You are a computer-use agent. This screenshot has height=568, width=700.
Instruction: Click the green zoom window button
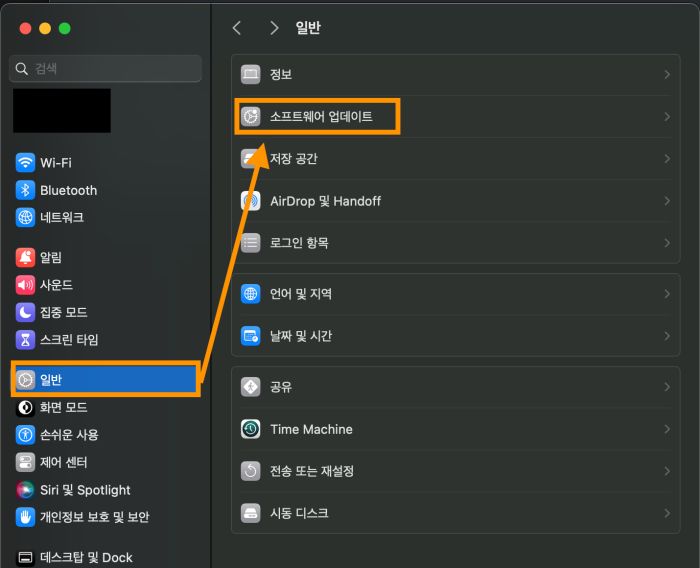click(x=65, y=29)
